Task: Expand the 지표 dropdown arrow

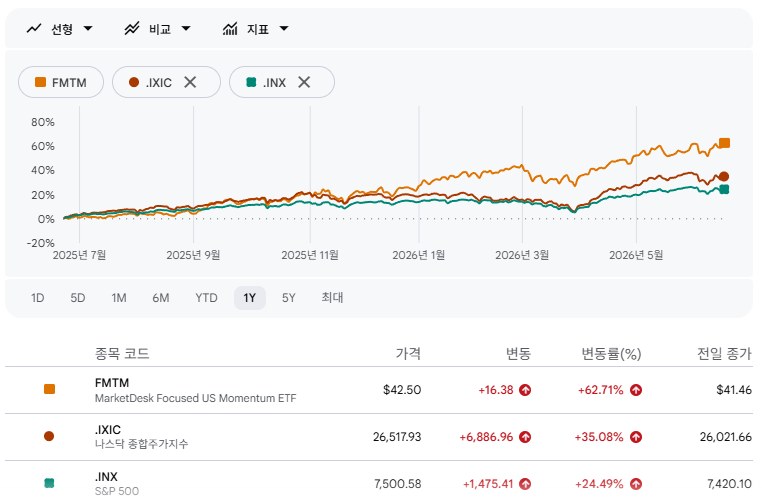Action: [284, 29]
